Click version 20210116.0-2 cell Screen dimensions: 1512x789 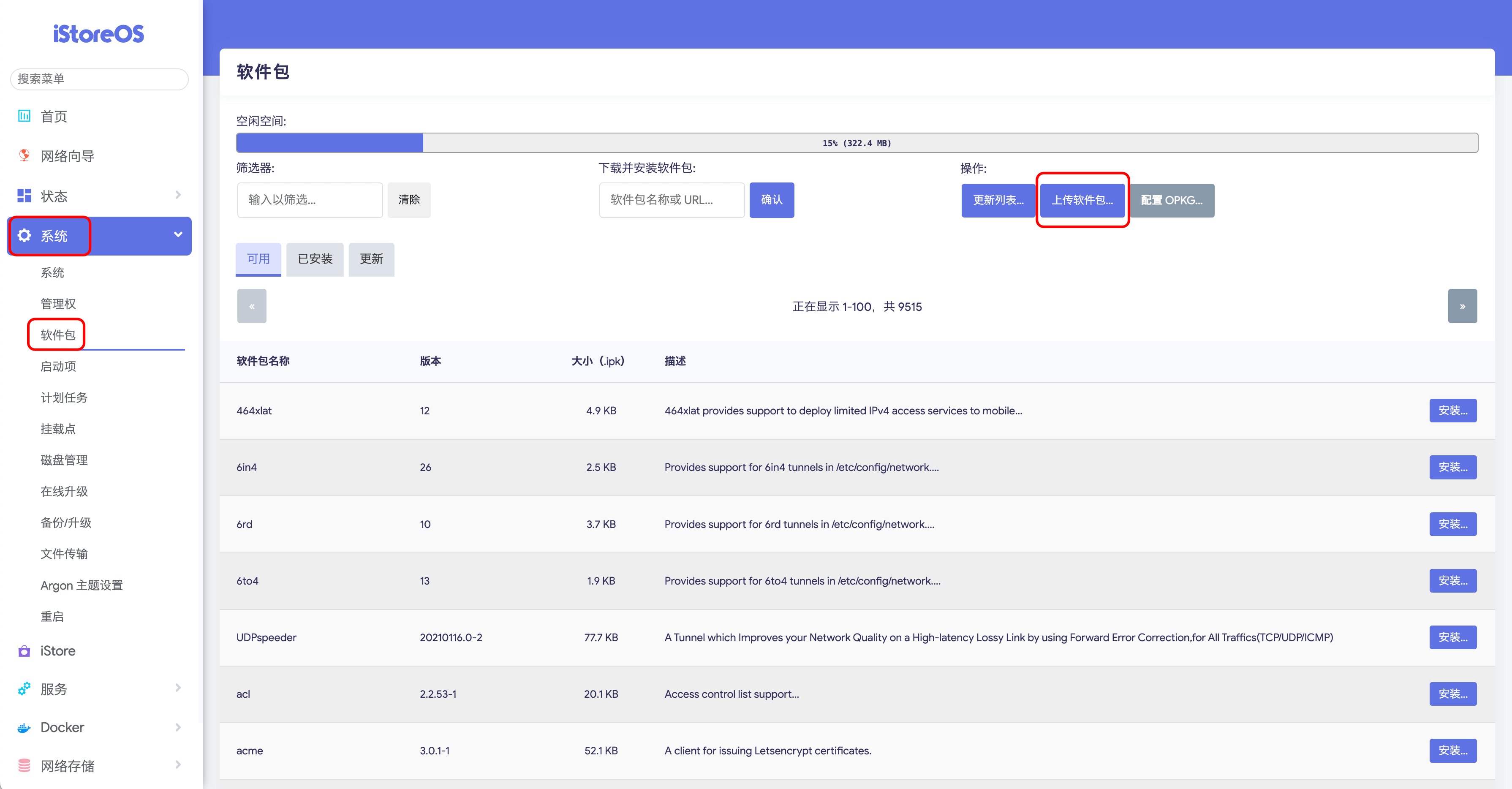point(451,637)
